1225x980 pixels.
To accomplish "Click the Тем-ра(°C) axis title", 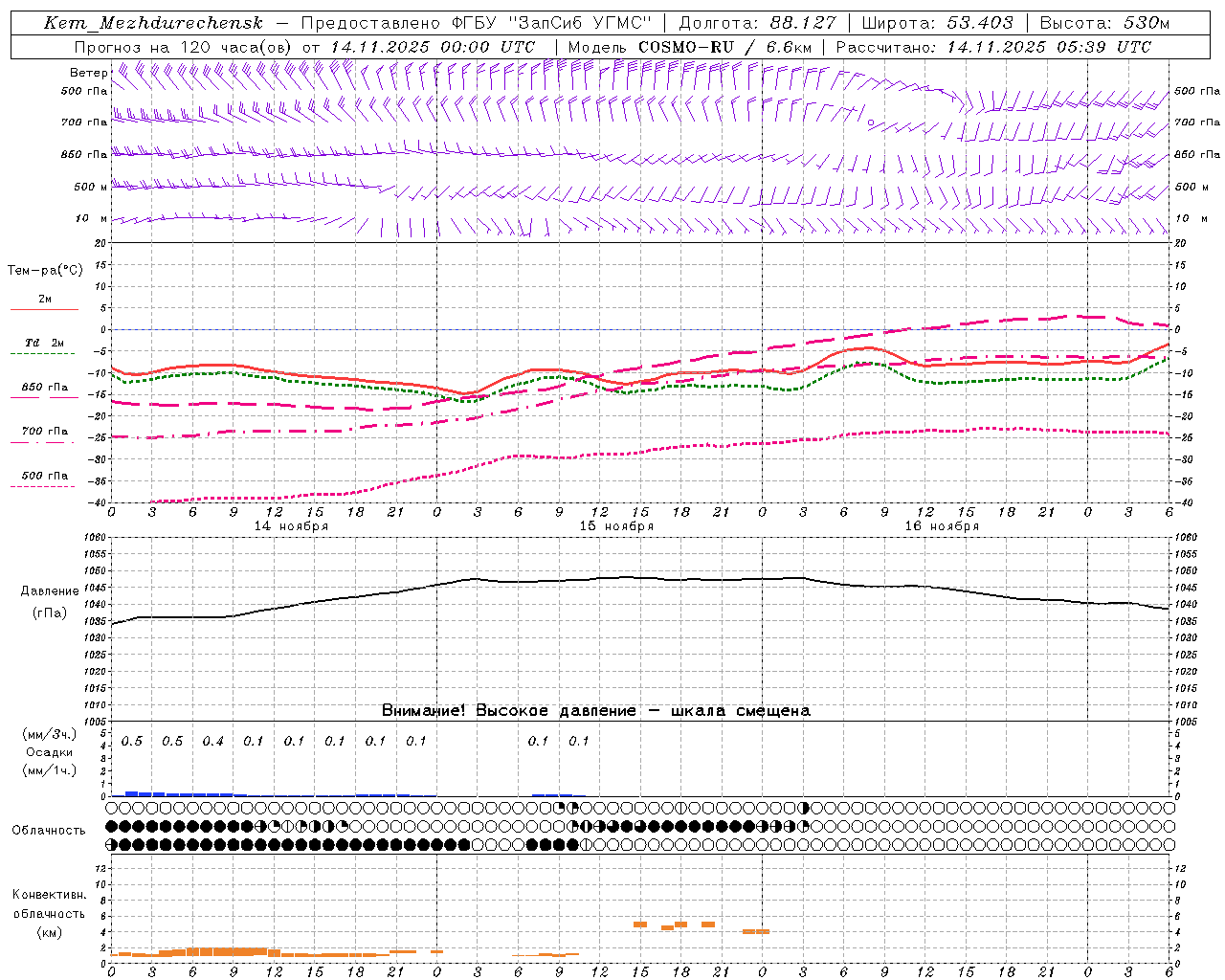I will click(45, 271).
